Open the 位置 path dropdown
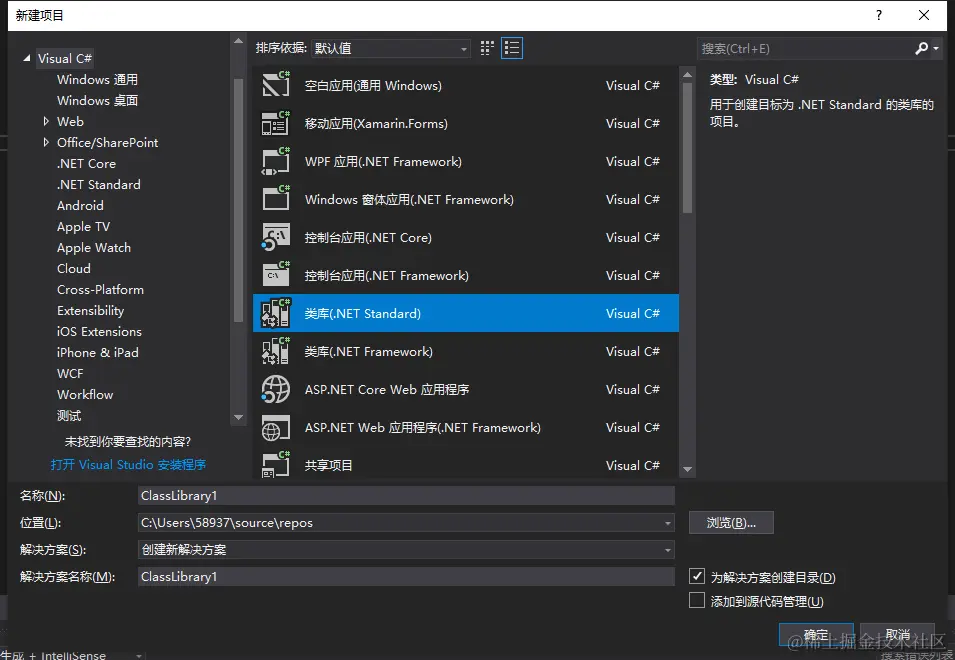Screen dimensions: 955x660 click(668, 523)
